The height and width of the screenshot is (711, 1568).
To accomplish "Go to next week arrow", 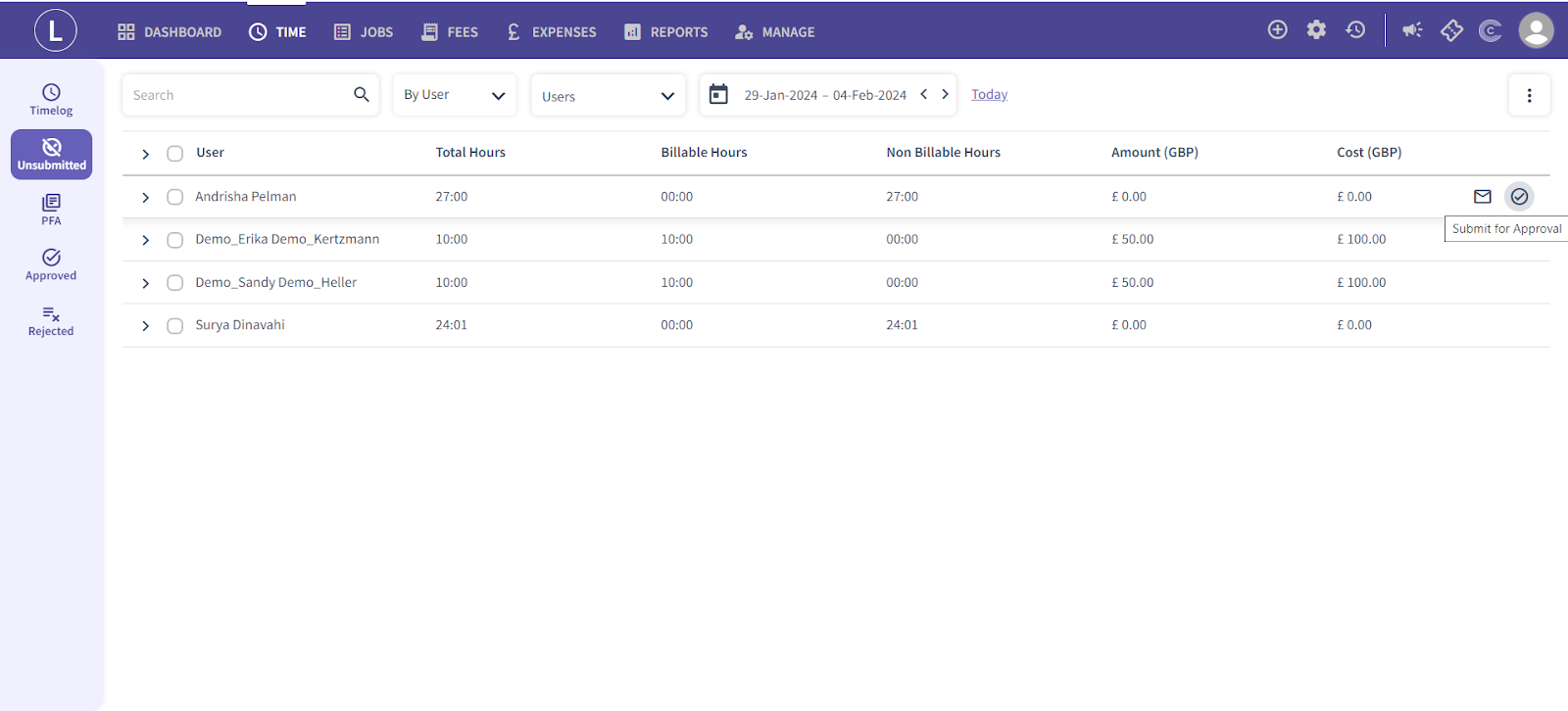I will click(945, 94).
